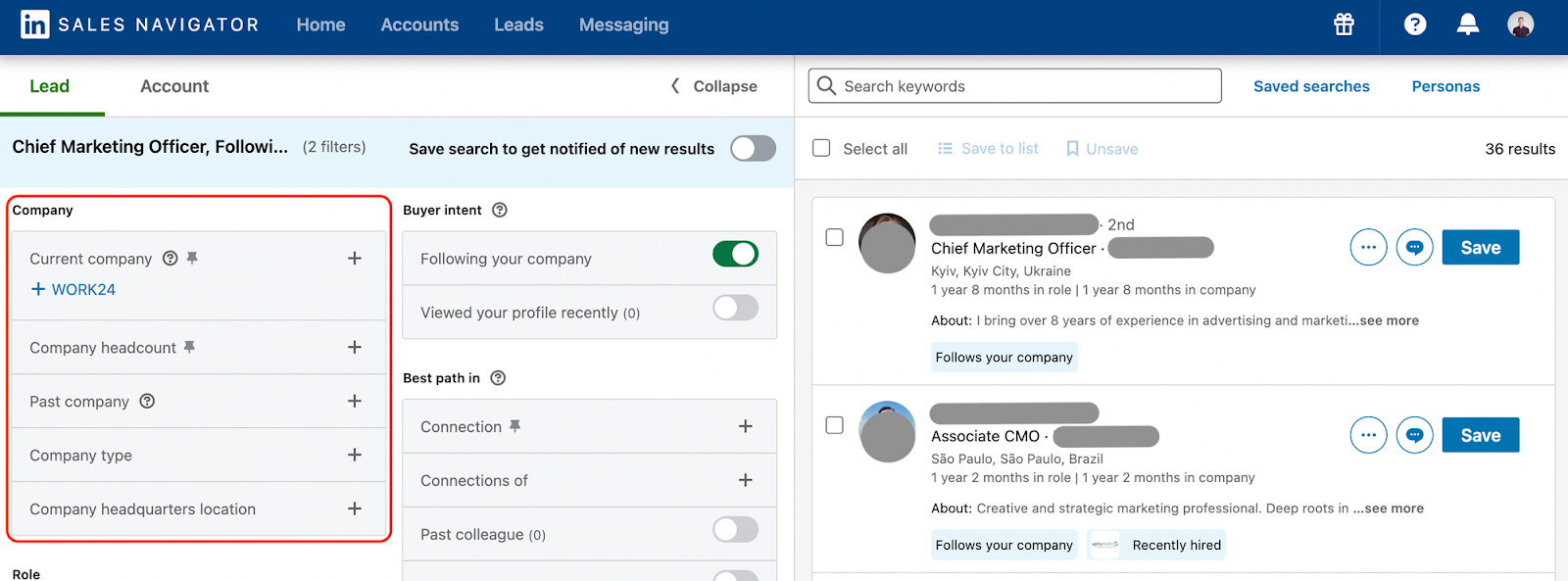Open the notifications bell
The image size is (1568, 581).
click(1467, 24)
